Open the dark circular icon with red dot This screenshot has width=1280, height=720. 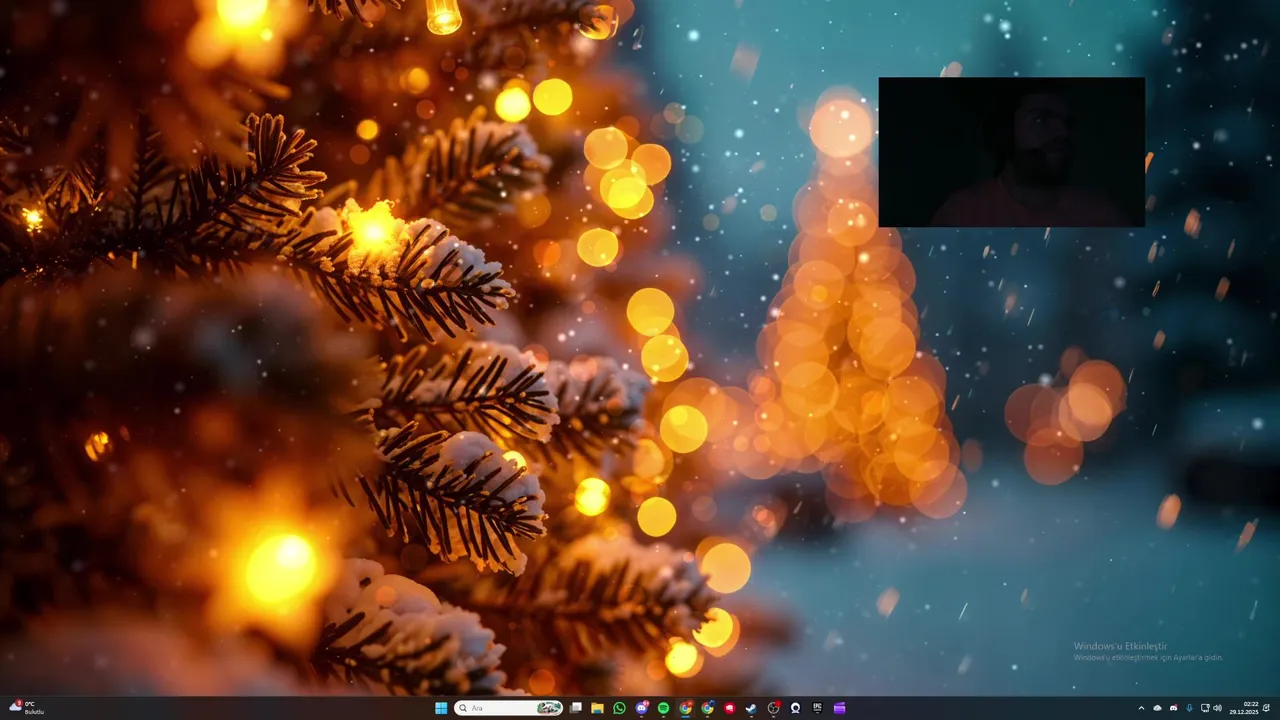[x=773, y=708]
